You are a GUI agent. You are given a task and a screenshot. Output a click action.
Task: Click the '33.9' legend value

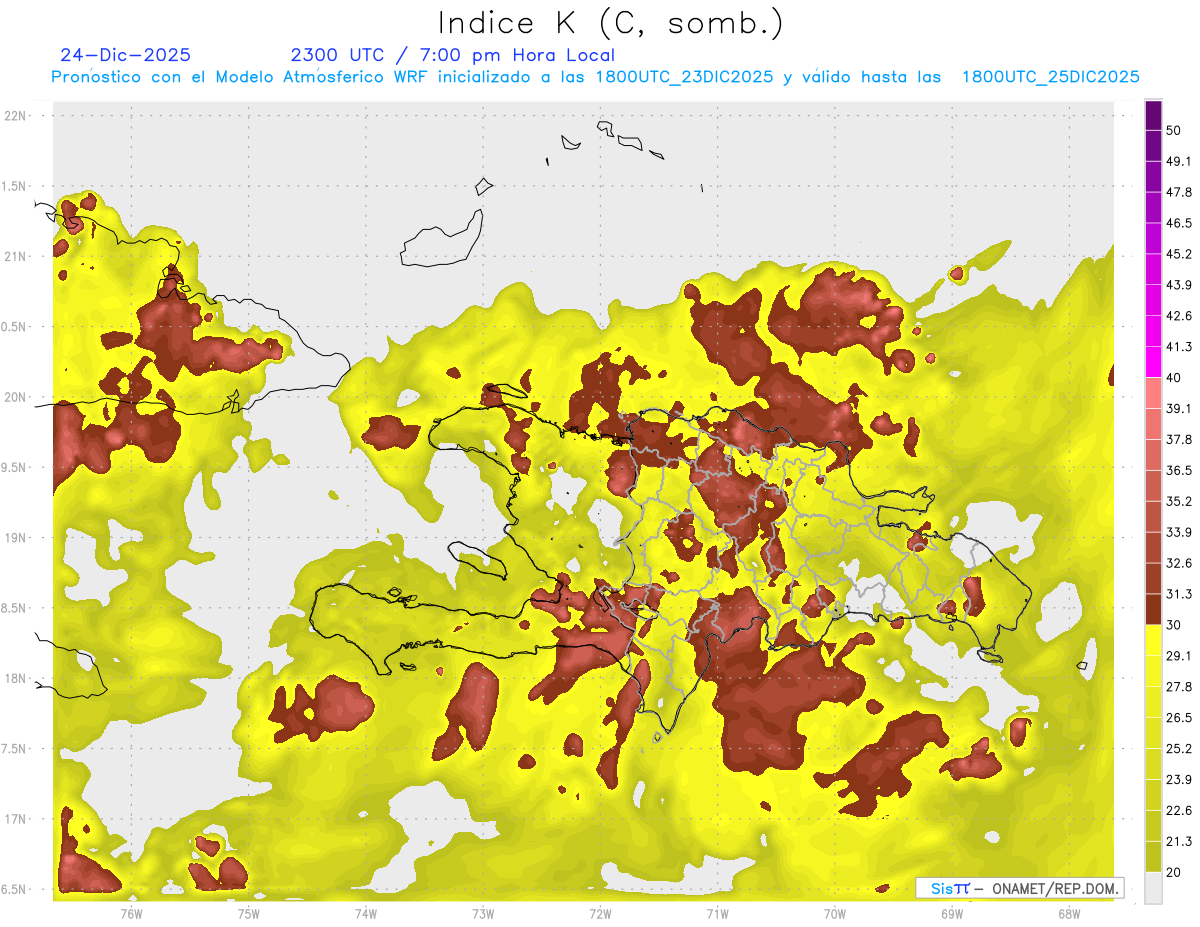point(1178,532)
